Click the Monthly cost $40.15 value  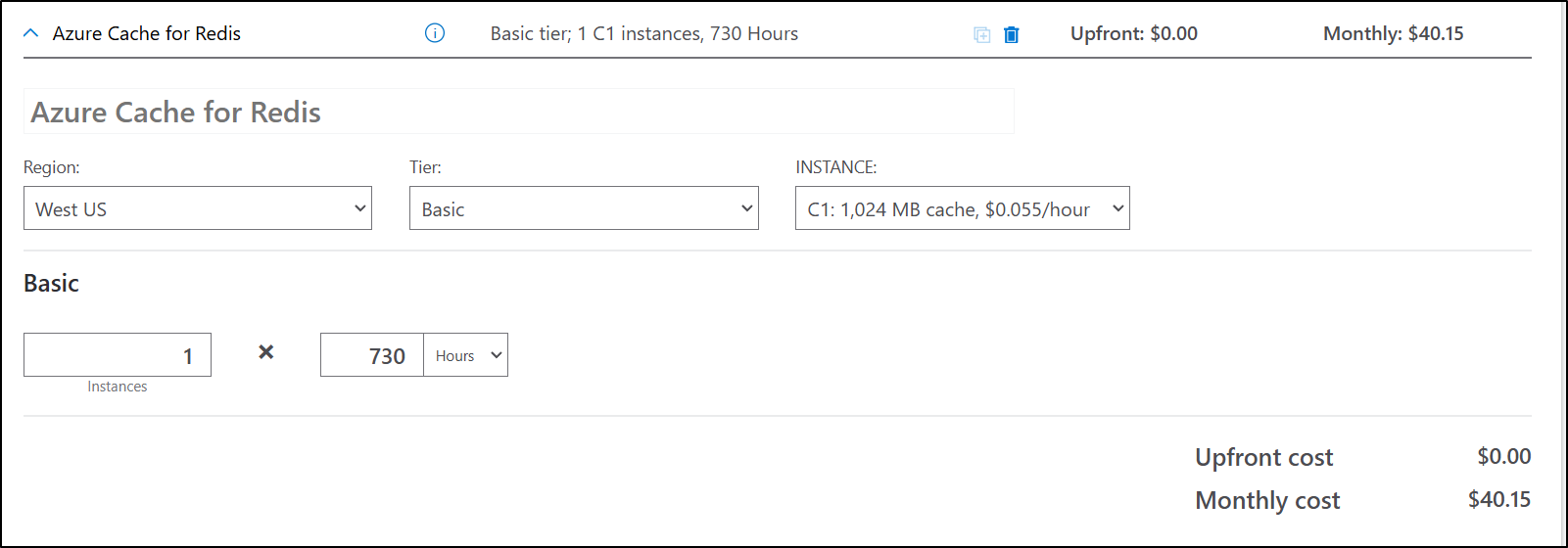pyautogui.click(x=1498, y=499)
